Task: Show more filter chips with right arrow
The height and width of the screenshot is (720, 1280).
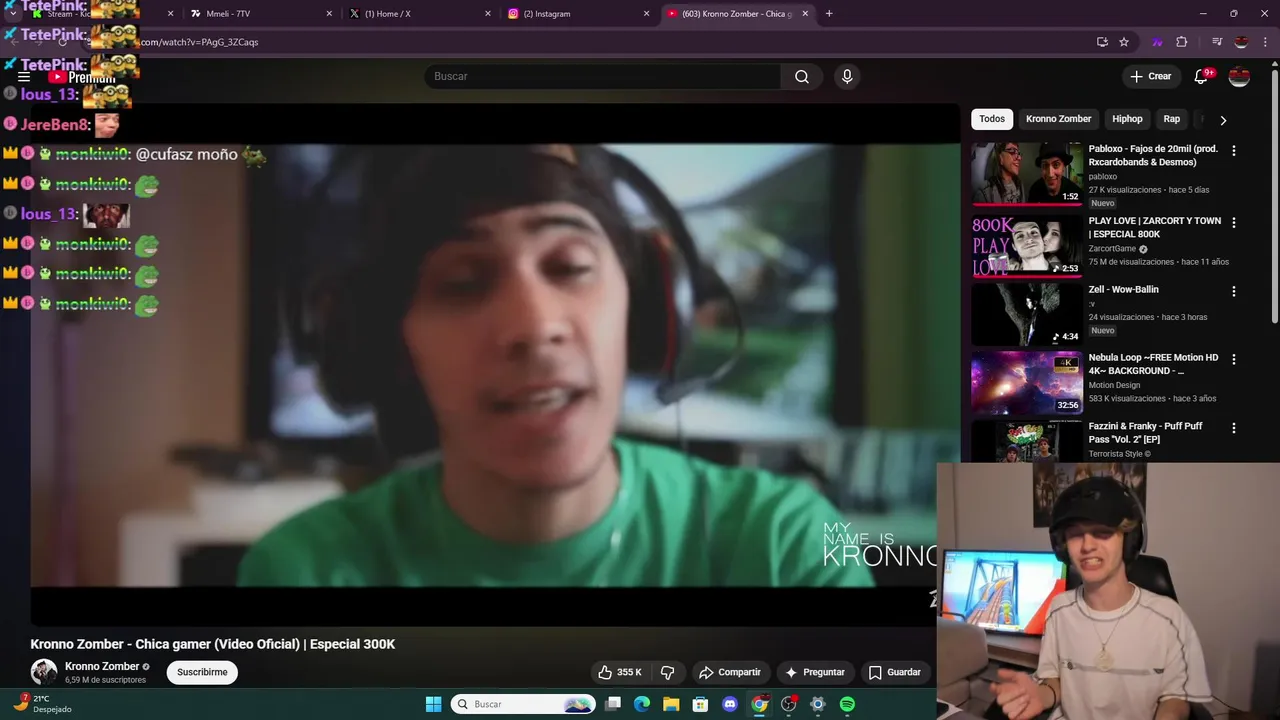Action: 1223,120
